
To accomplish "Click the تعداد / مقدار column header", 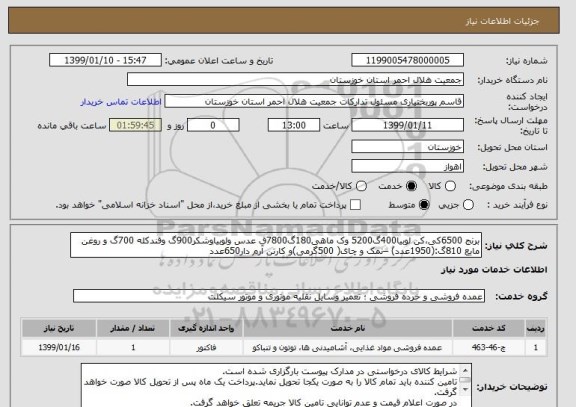I will click(133, 328).
